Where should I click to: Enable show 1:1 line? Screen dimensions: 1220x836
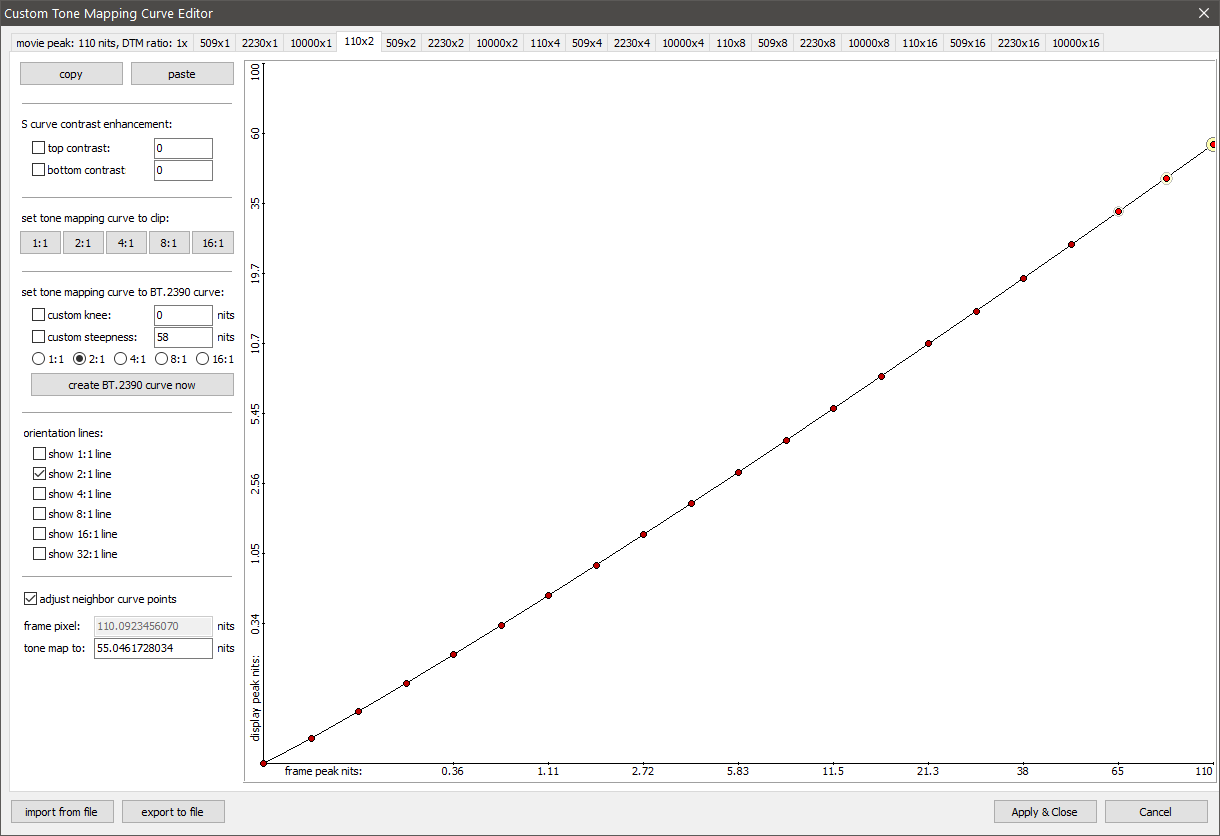click(39, 454)
